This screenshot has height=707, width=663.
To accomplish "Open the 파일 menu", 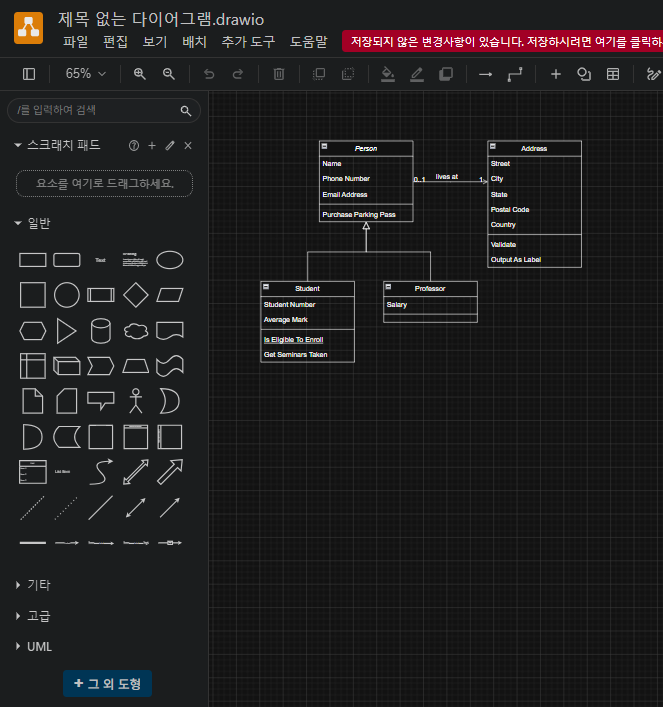I will pyautogui.click(x=75, y=42).
